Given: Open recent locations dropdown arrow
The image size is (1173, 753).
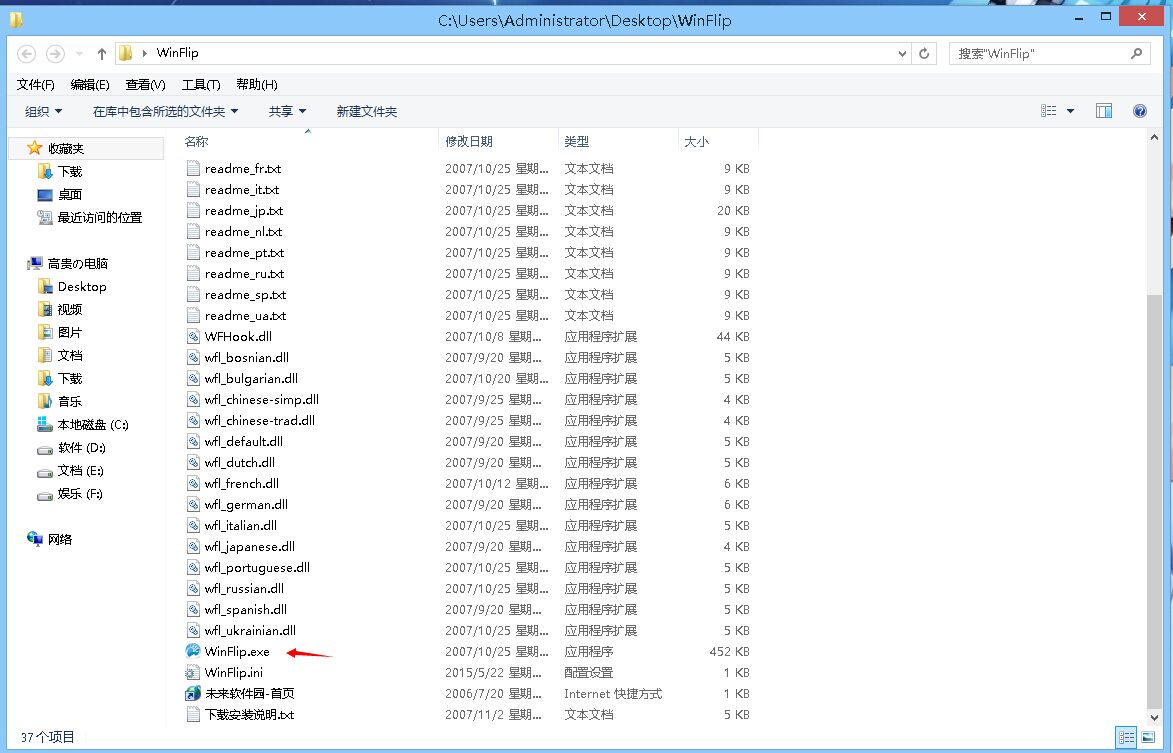Looking at the screenshot, I should [79, 54].
